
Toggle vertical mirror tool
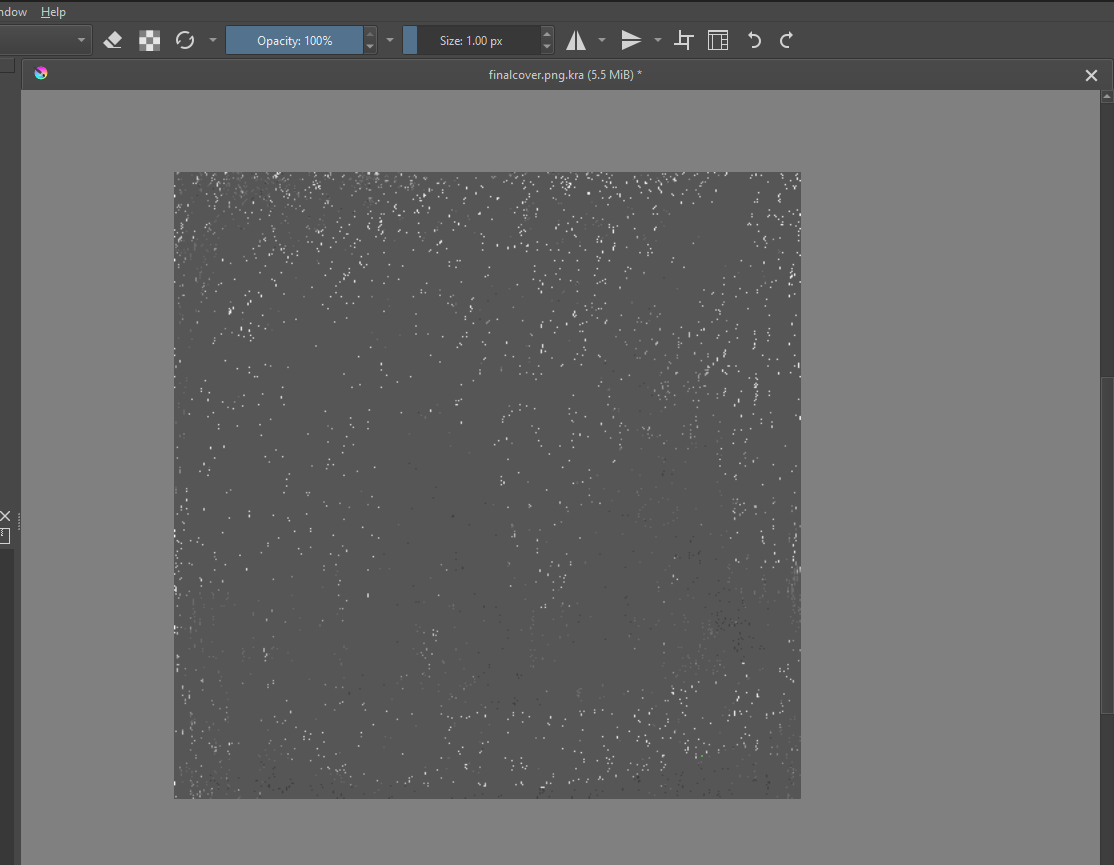click(632, 40)
